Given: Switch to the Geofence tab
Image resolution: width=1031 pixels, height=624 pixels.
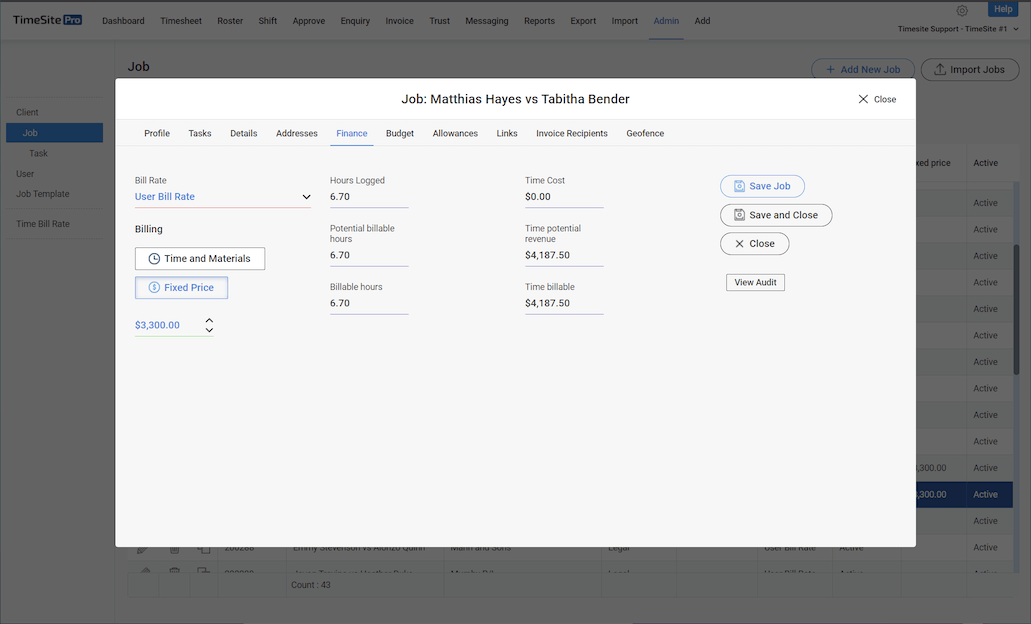Looking at the screenshot, I should [645, 133].
